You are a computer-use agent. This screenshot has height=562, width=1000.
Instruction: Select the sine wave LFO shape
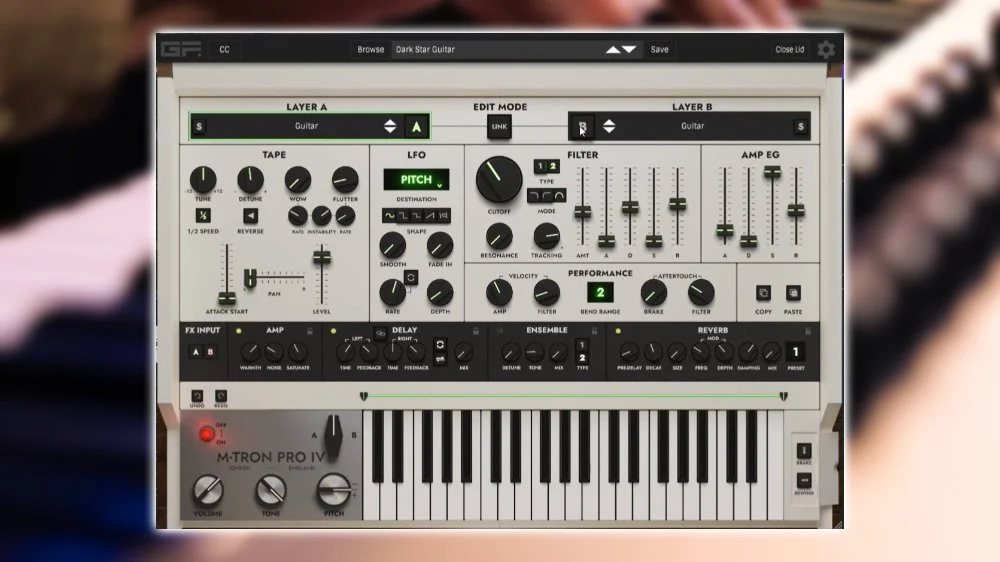389,216
